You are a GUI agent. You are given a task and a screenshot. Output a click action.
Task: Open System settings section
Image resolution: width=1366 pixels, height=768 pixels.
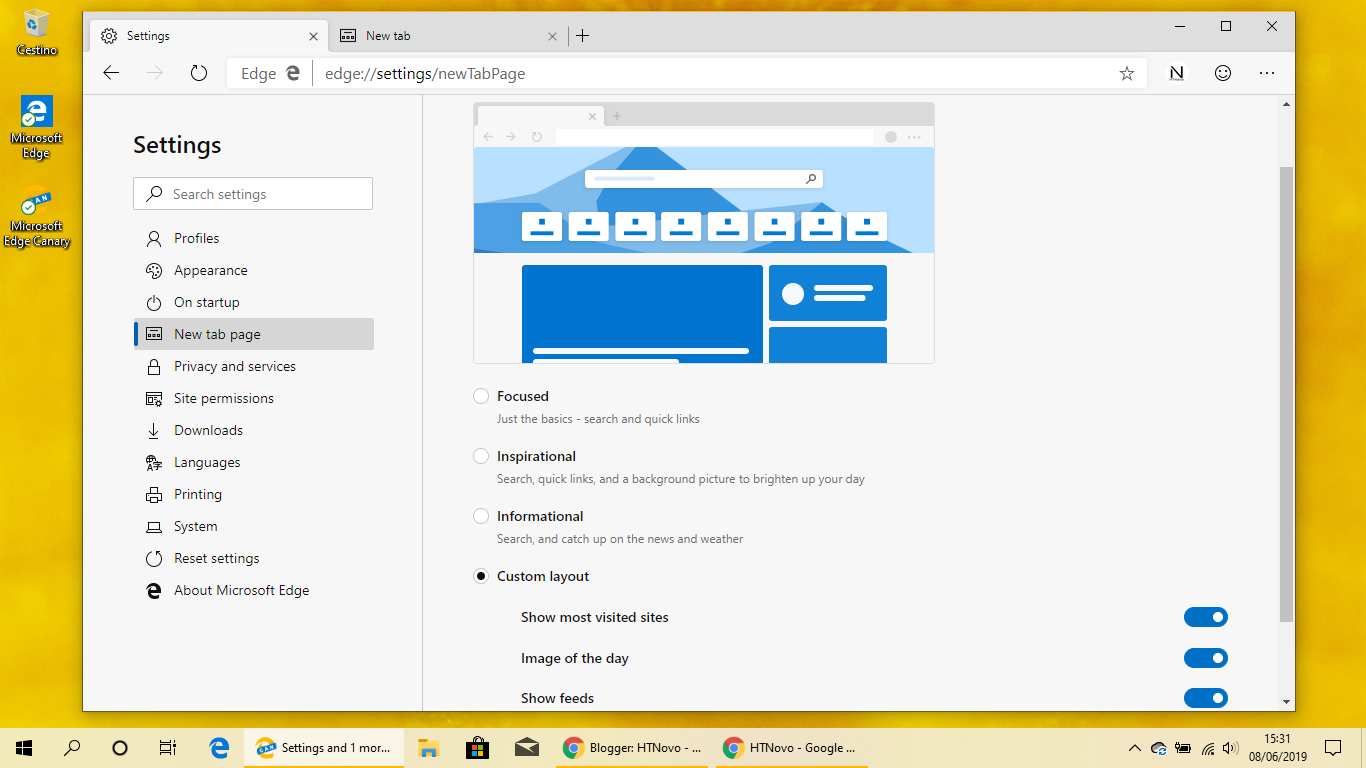(253, 526)
